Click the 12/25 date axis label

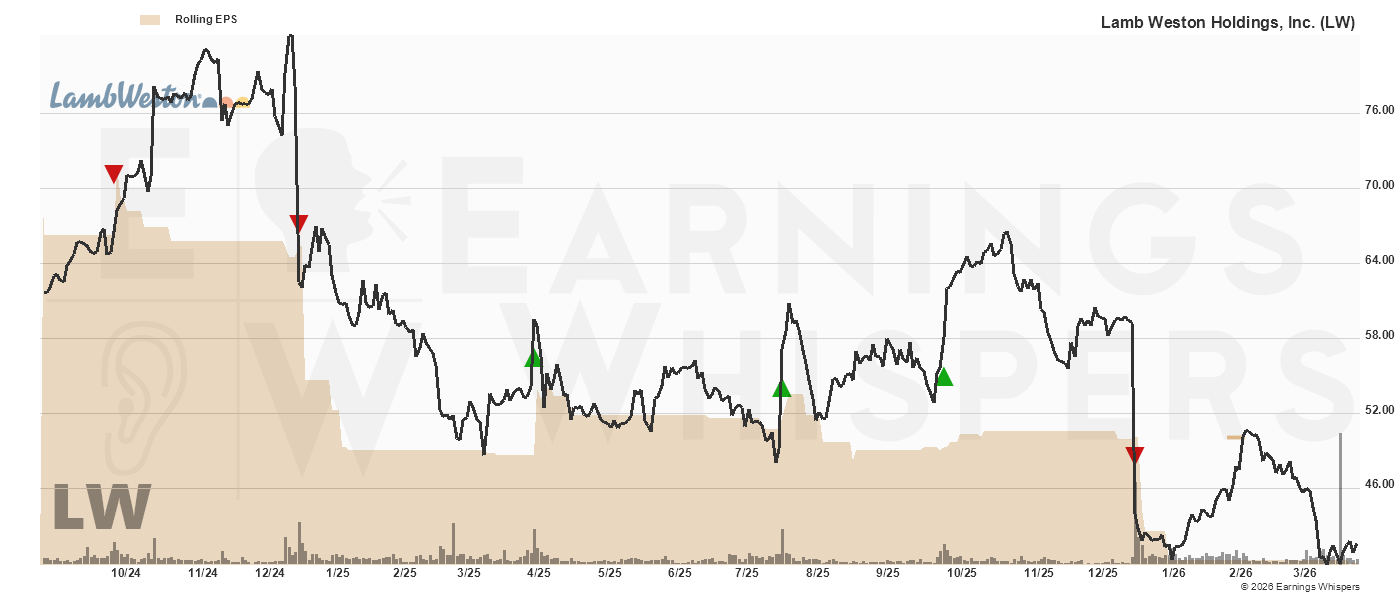1104,573
